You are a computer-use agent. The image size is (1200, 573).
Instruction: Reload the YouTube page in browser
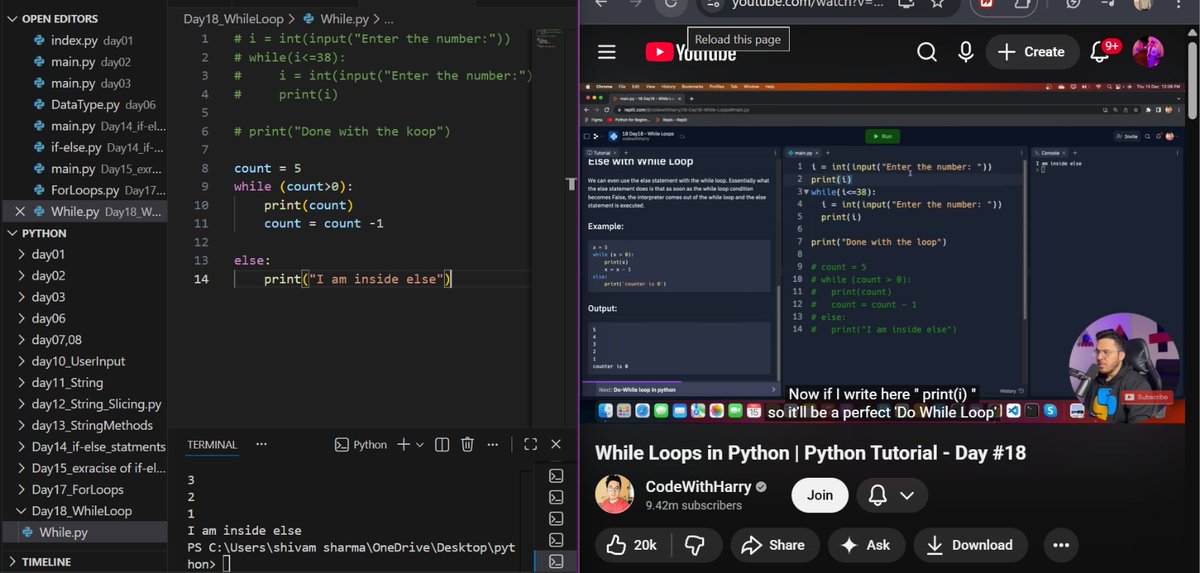(671, 4)
